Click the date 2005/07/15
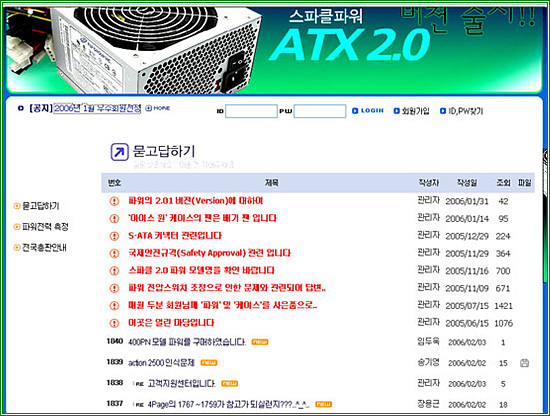Image resolution: width=550 pixels, height=416 pixels. pyautogui.click(x=467, y=306)
